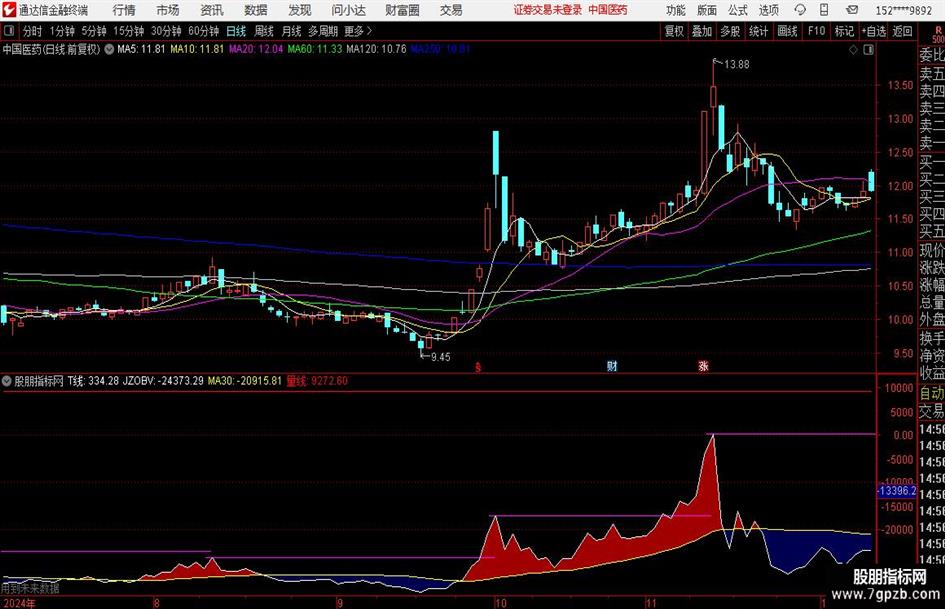Open the 发现 menu
This screenshot has width=945, height=609.
pyautogui.click(x=300, y=10)
